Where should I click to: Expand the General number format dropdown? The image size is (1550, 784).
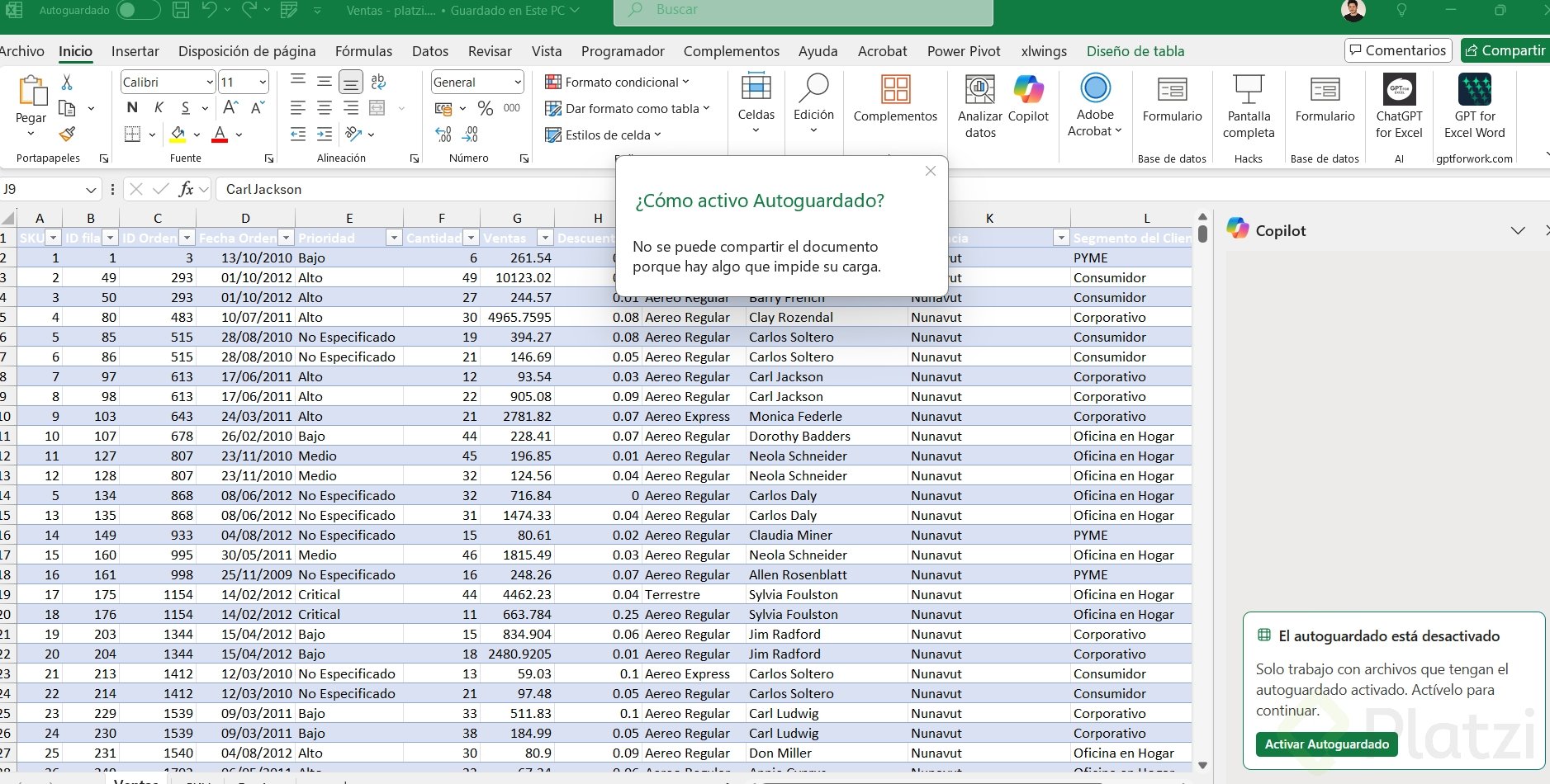[x=518, y=83]
